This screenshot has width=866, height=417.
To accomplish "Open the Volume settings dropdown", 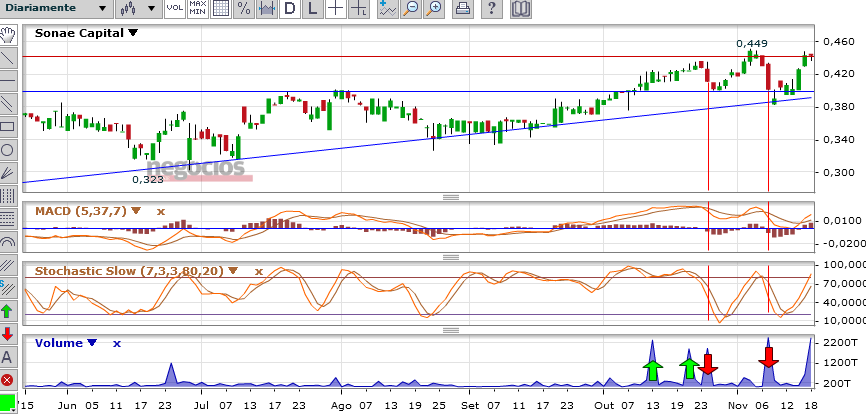I will tap(92, 342).
